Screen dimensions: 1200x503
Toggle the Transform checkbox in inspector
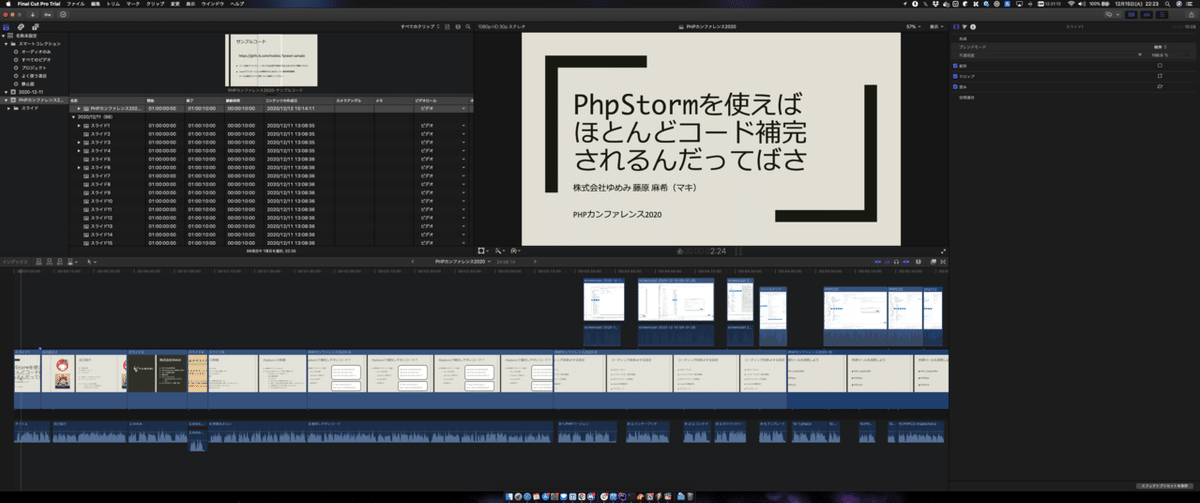[955, 66]
